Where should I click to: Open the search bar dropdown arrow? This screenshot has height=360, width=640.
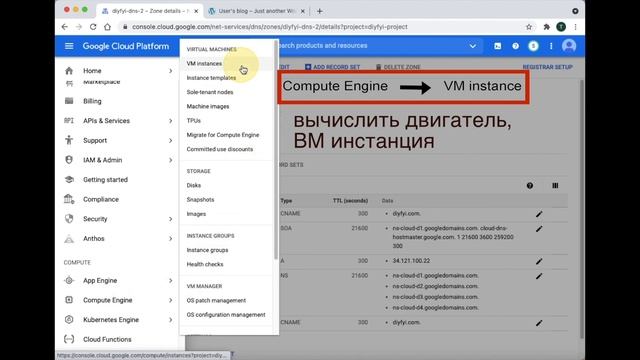coord(473,46)
